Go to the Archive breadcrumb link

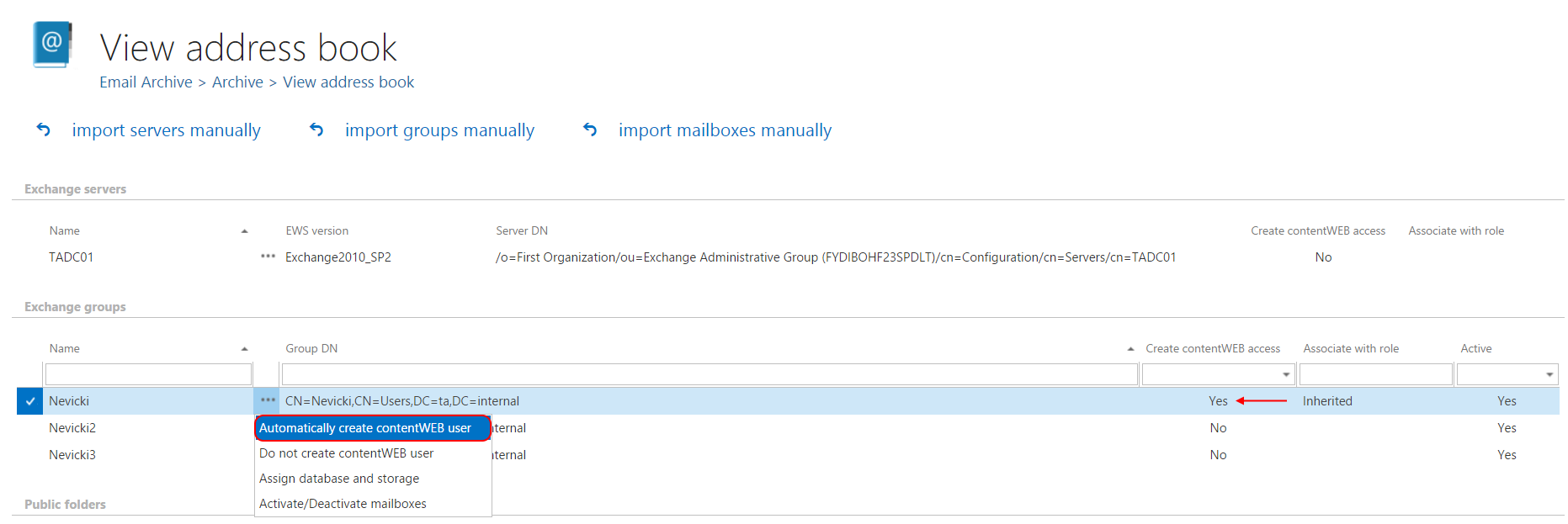click(237, 82)
